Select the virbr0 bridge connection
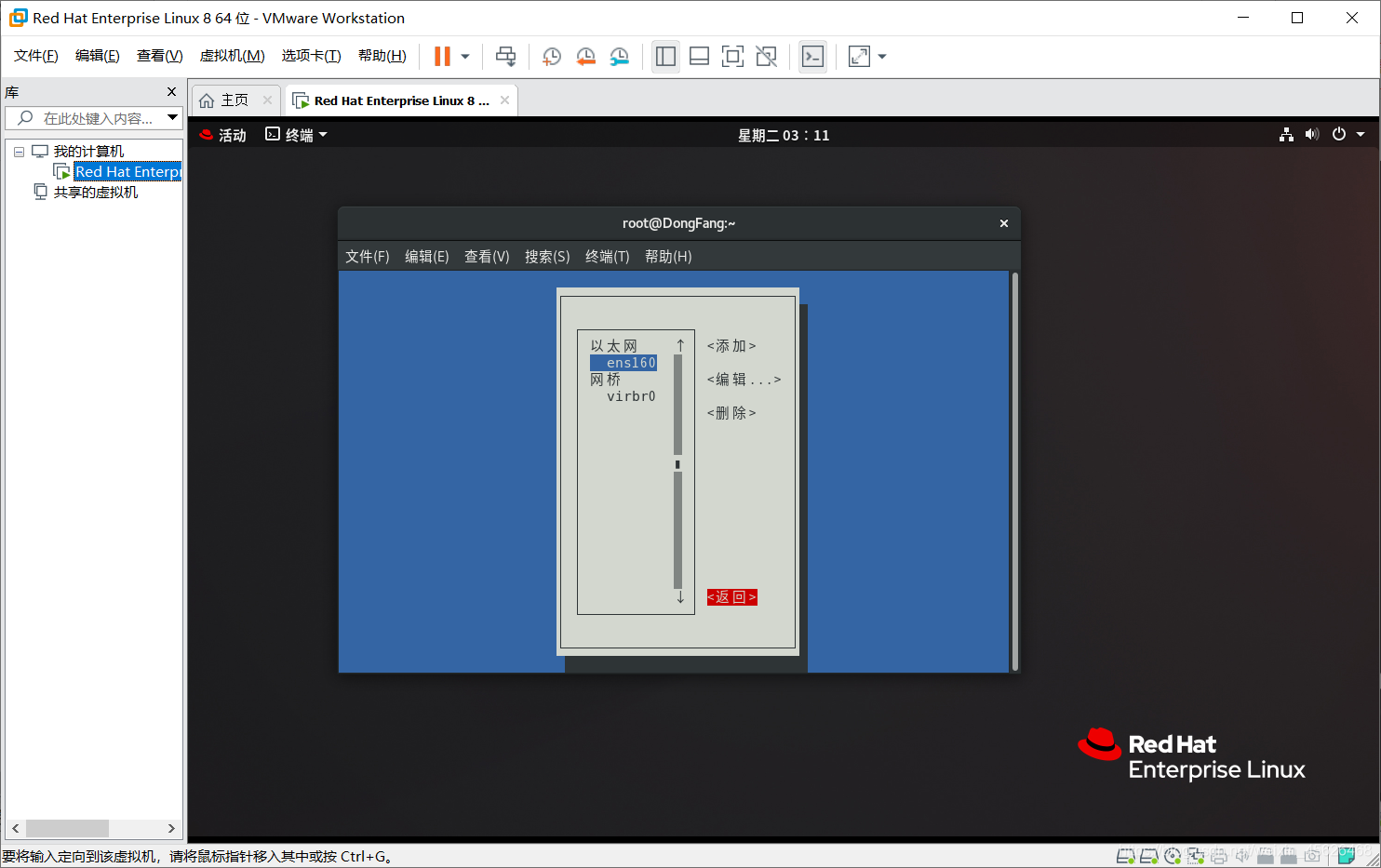The width and height of the screenshot is (1381, 868). (x=632, y=396)
